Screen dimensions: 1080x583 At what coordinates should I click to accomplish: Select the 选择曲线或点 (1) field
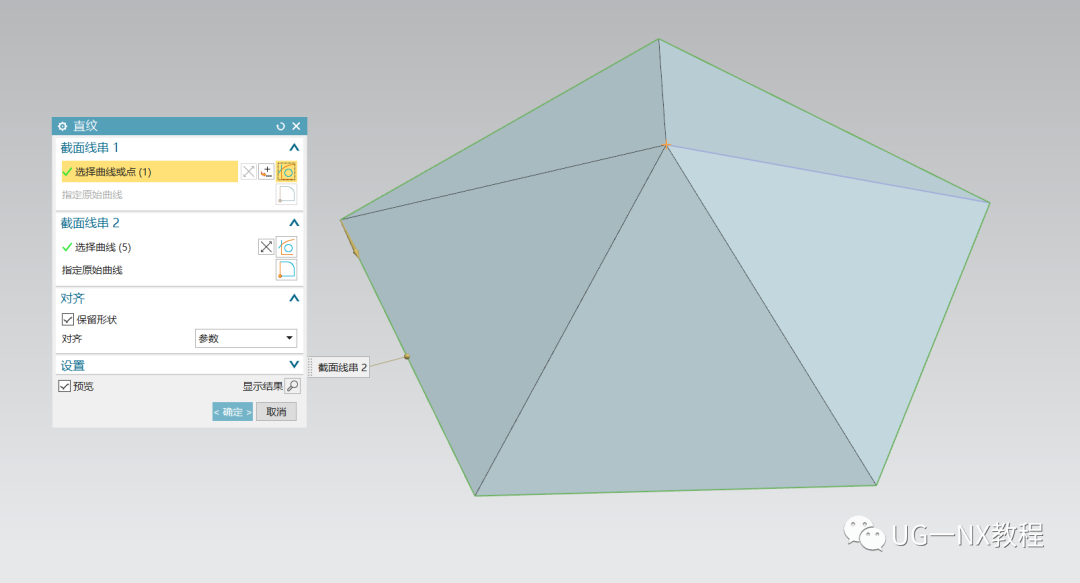[x=149, y=172]
